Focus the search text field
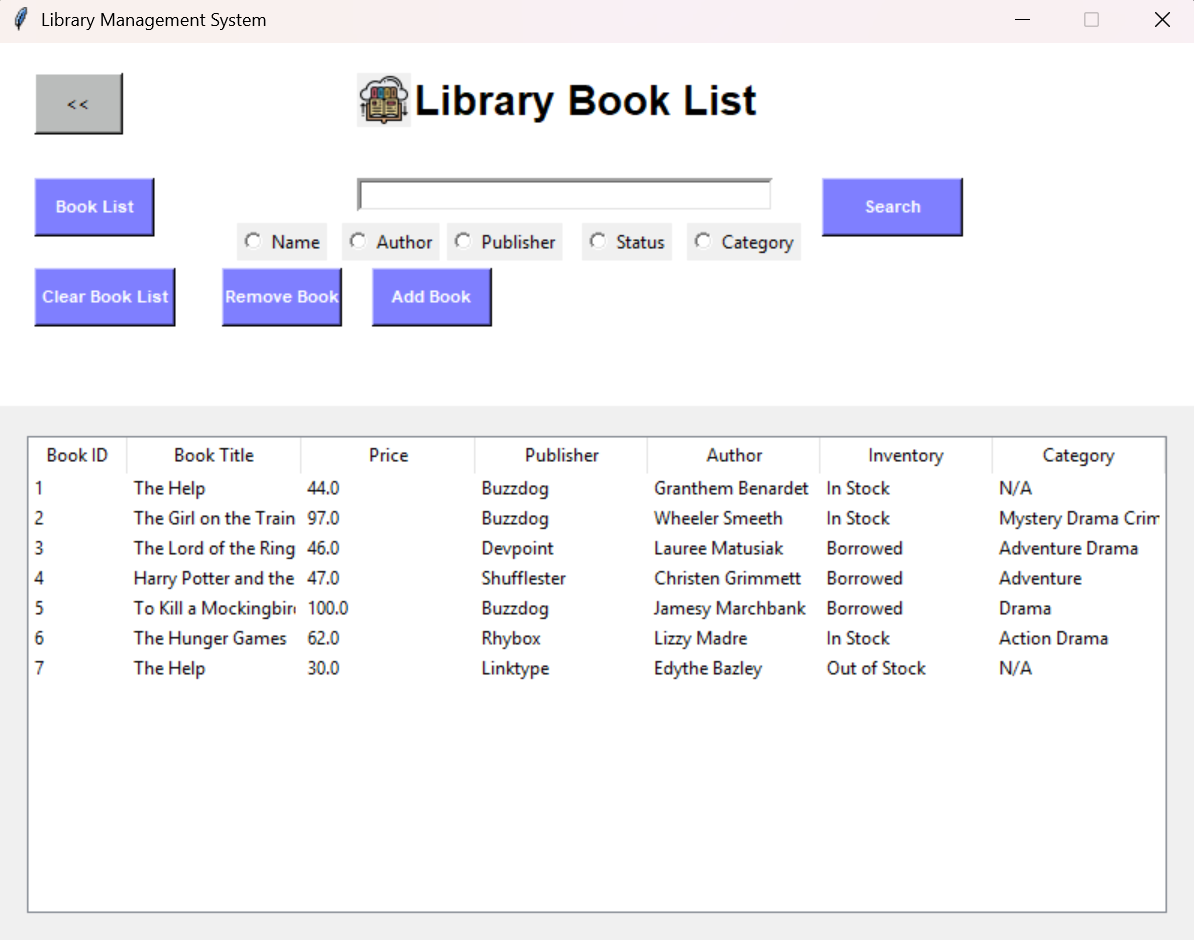Image resolution: width=1194 pixels, height=940 pixels. pos(564,195)
